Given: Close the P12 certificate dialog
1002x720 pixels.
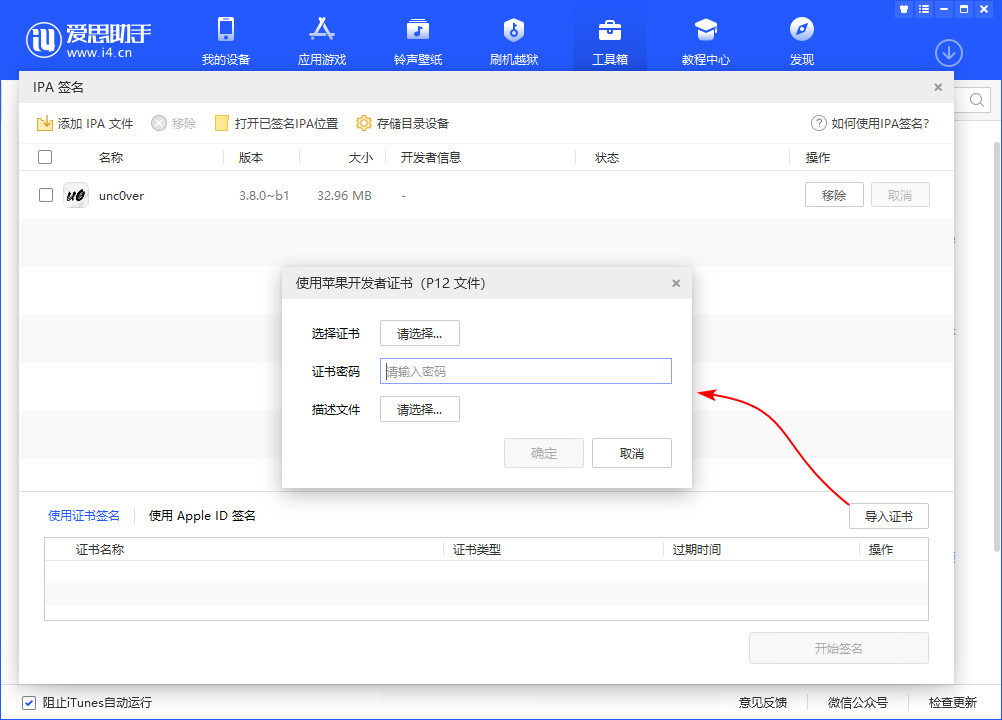Looking at the screenshot, I should click(676, 283).
